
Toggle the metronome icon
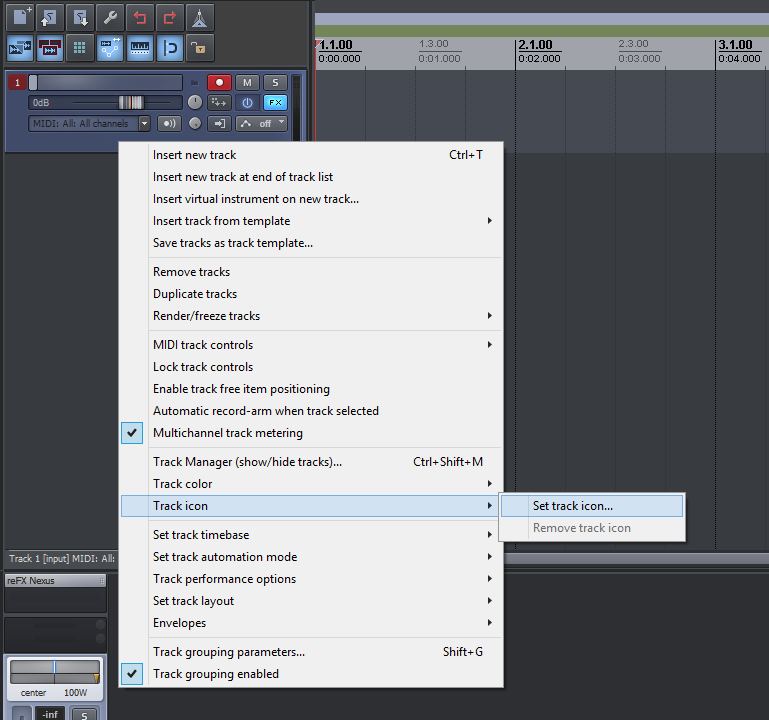pyautogui.click(x=200, y=17)
